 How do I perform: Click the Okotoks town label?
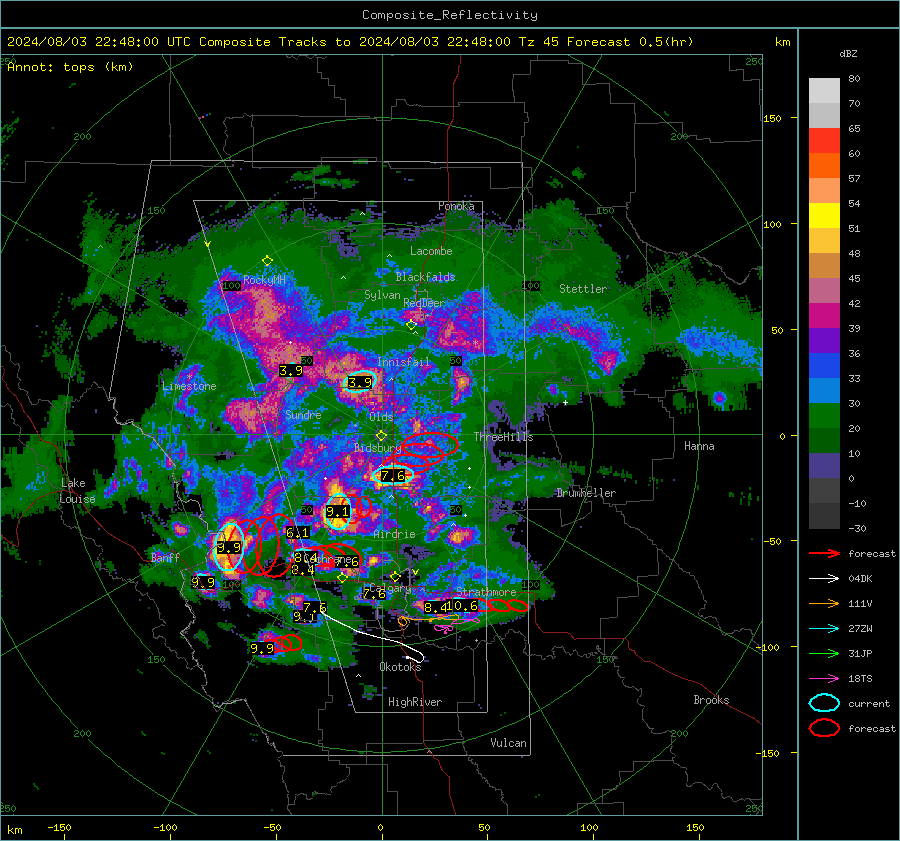[400, 667]
